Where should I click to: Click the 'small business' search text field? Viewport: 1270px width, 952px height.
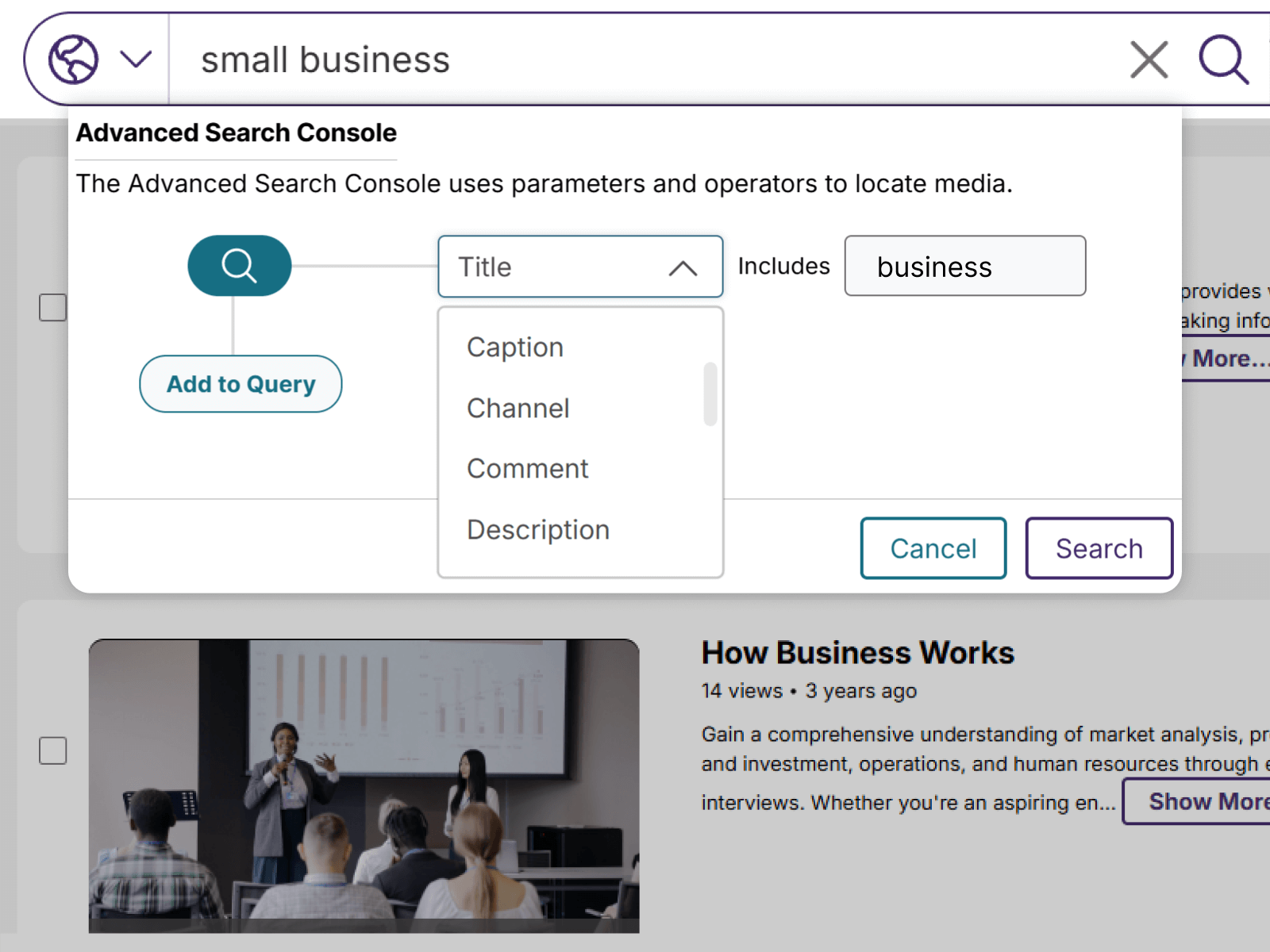pyautogui.click(x=635, y=60)
